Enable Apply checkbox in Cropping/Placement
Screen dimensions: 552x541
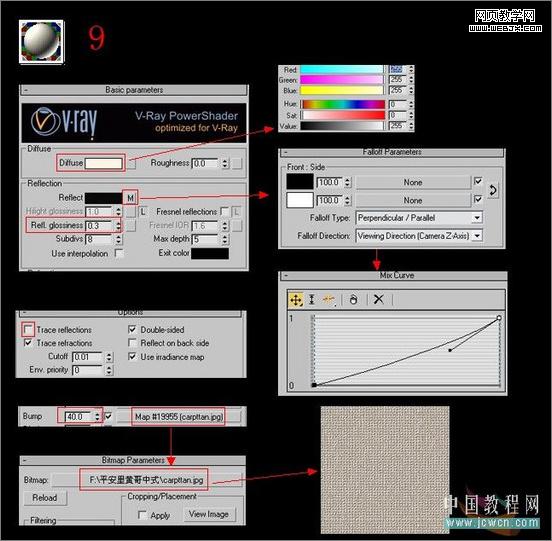(143, 515)
